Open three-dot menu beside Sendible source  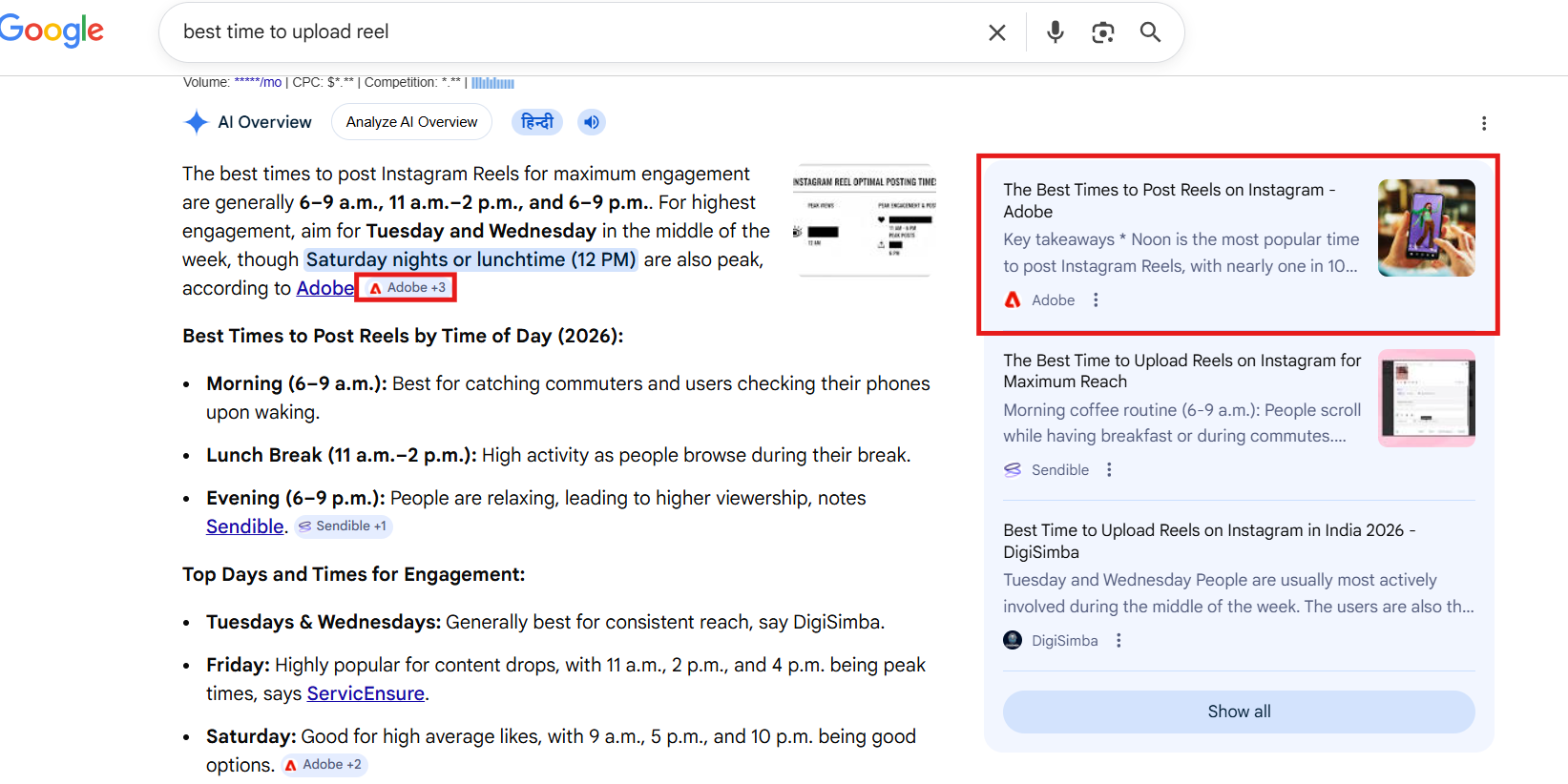tap(1109, 470)
